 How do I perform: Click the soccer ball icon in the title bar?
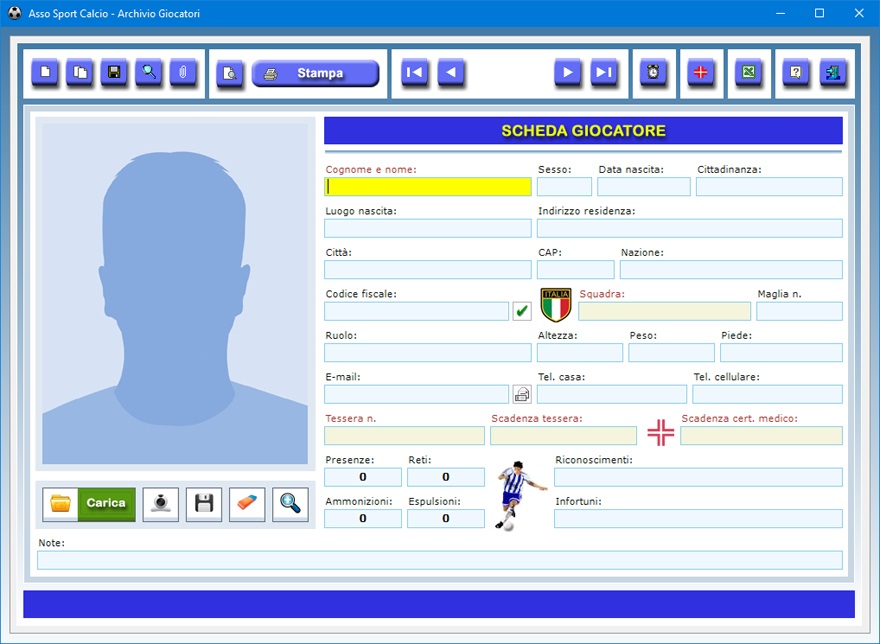(x=15, y=13)
